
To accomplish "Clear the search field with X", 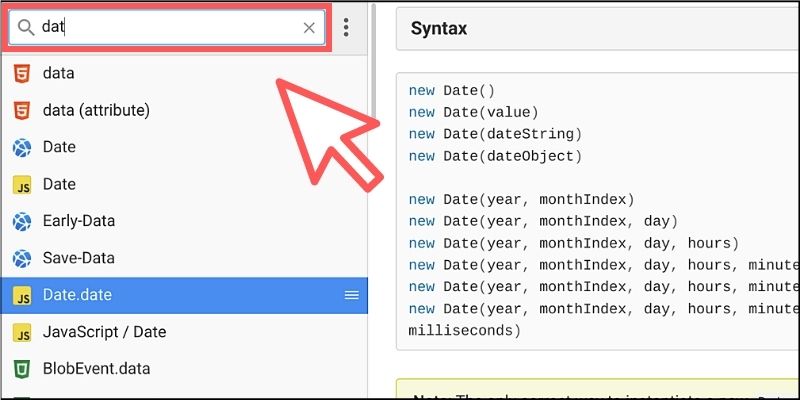I will pos(309,28).
